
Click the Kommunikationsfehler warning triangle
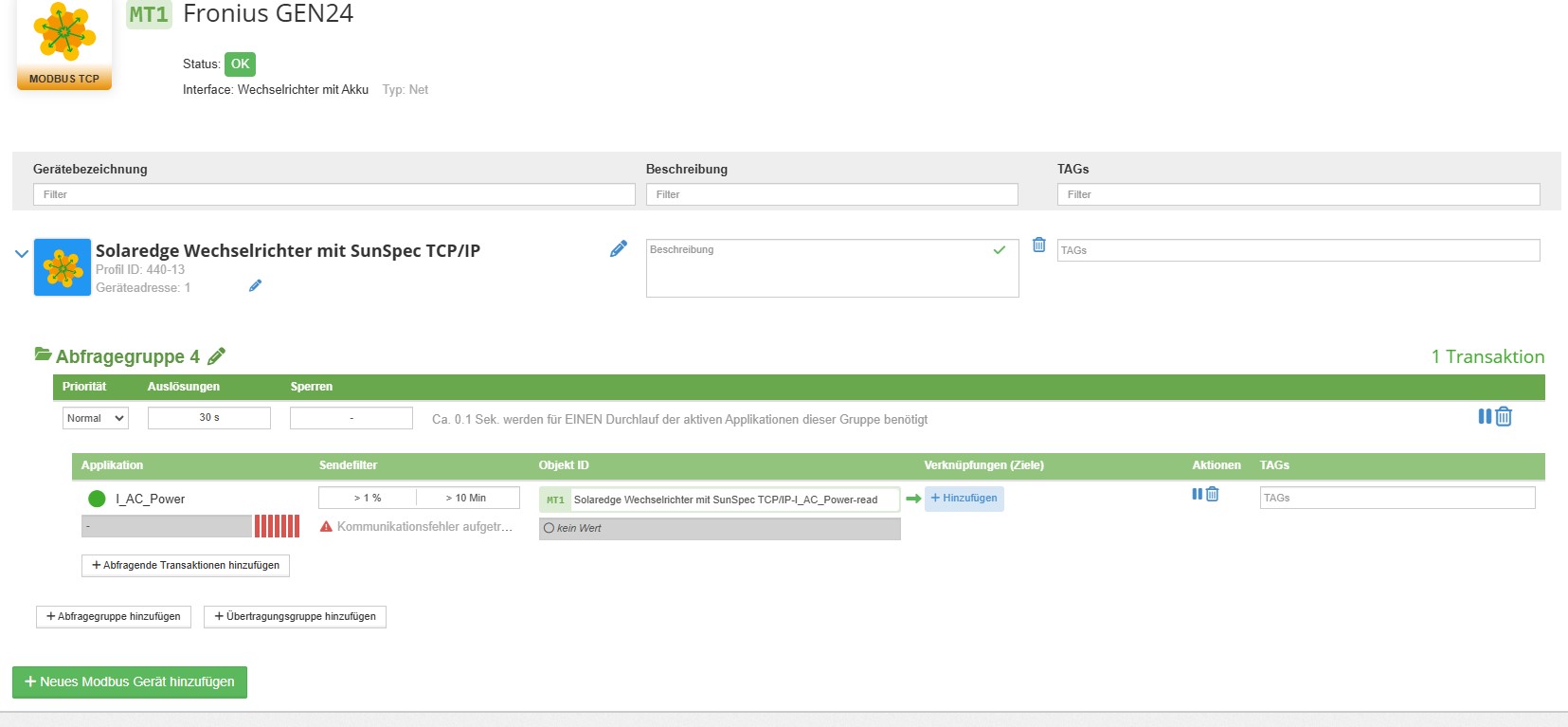[326, 526]
